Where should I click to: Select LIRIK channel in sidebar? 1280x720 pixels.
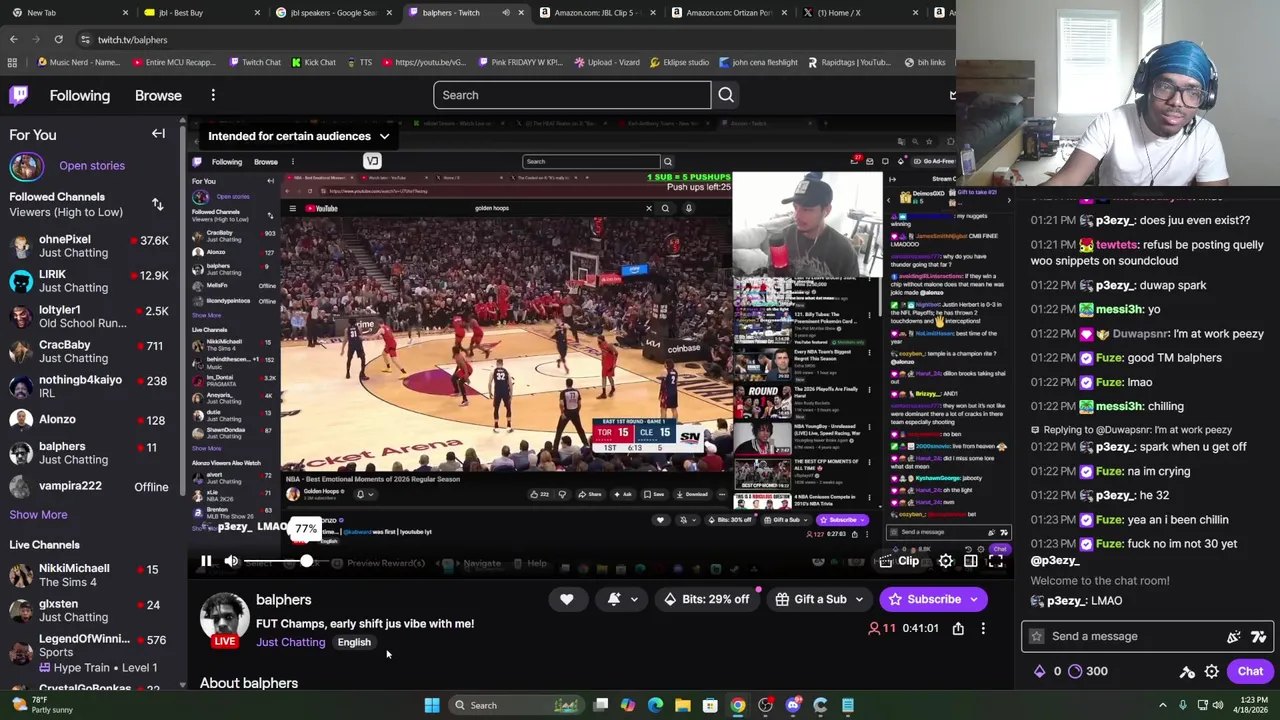90,281
